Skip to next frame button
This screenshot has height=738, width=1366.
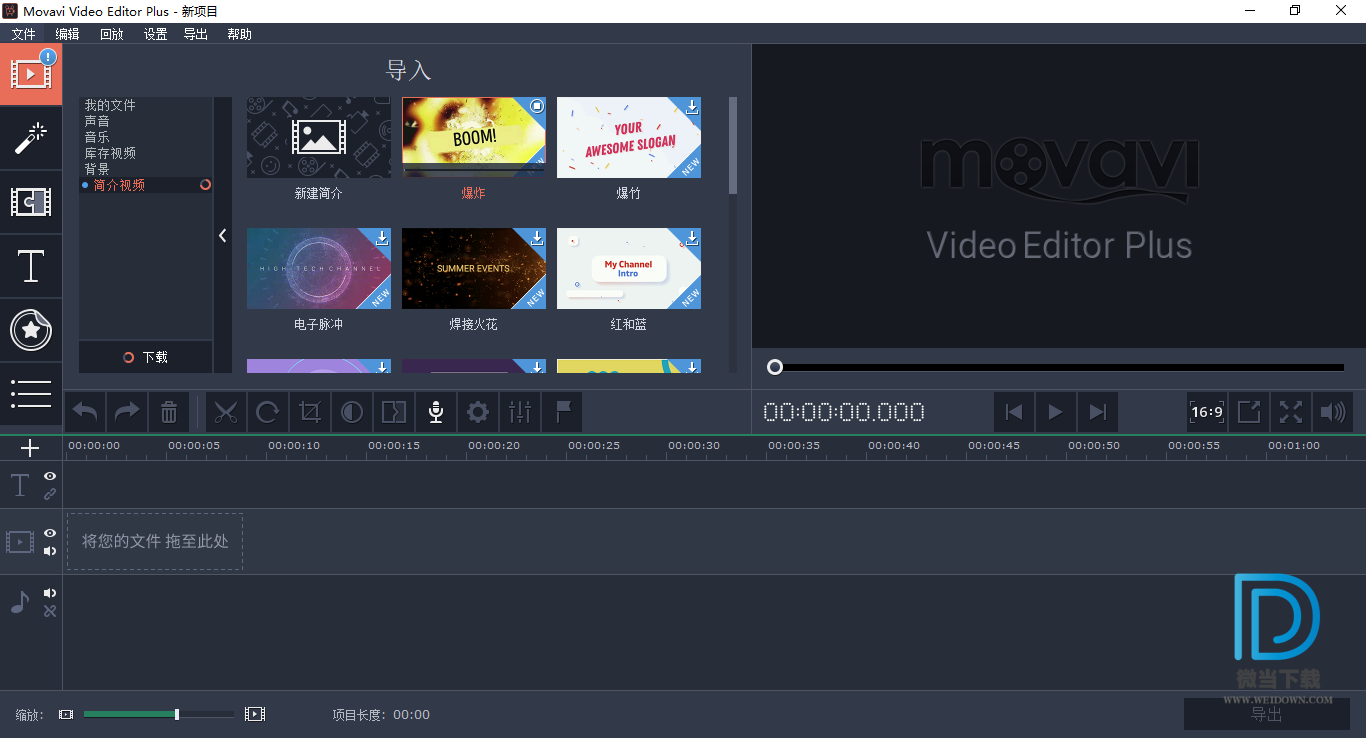coord(1097,412)
